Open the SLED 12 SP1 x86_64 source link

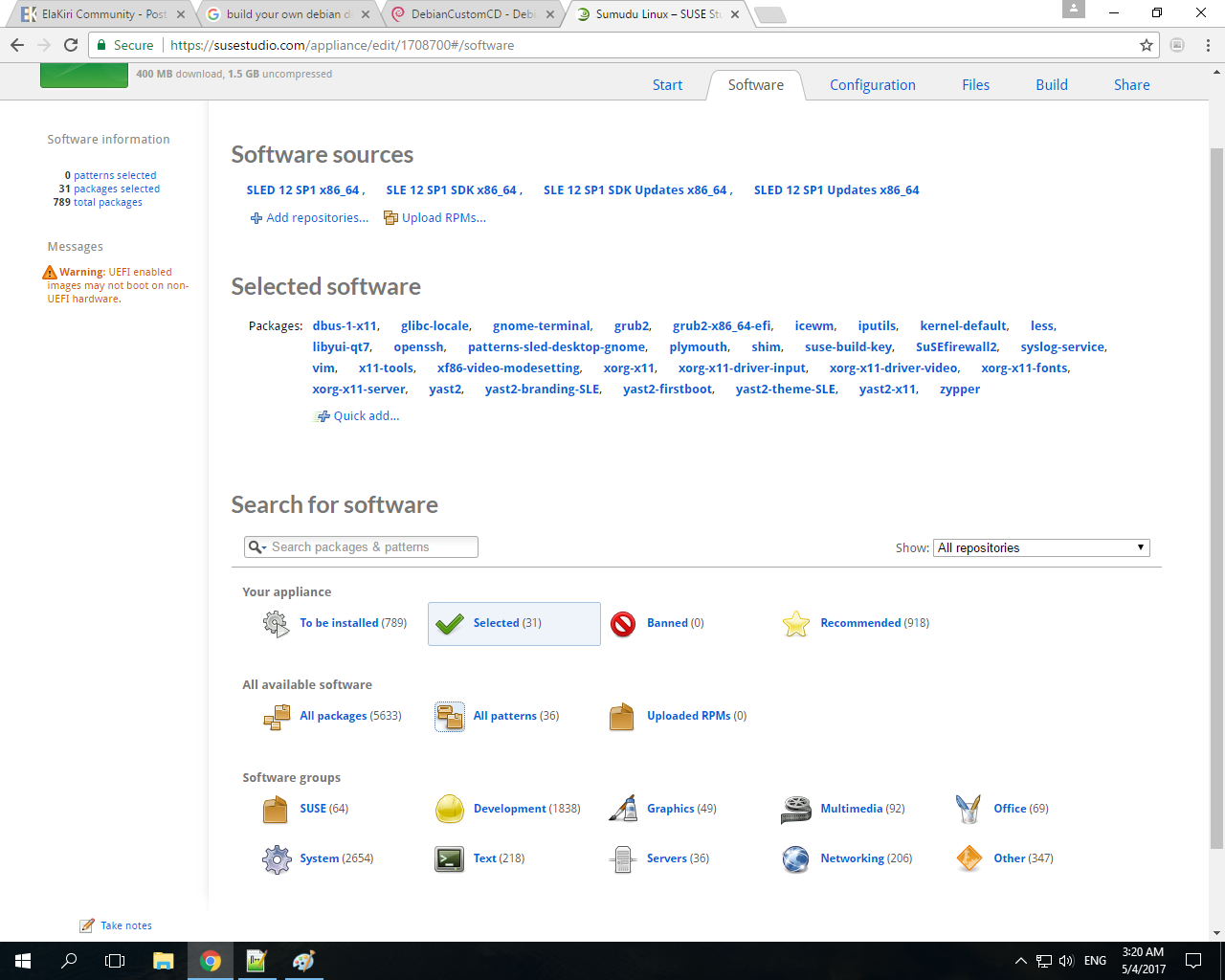click(x=302, y=190)
